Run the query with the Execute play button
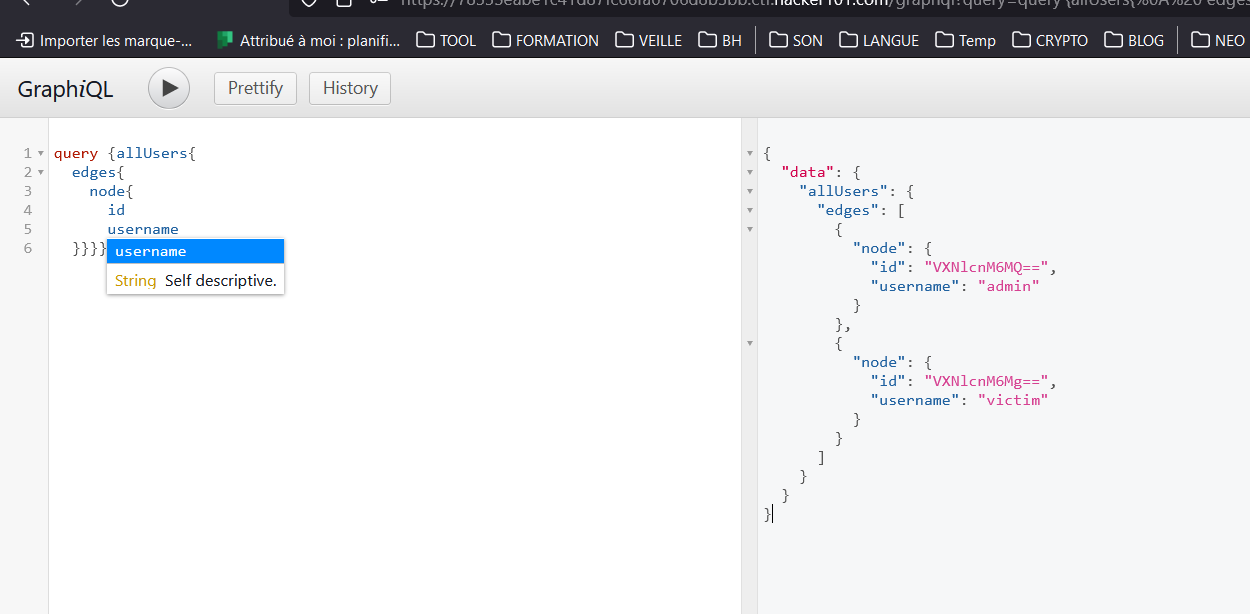 tap(169, 88)
